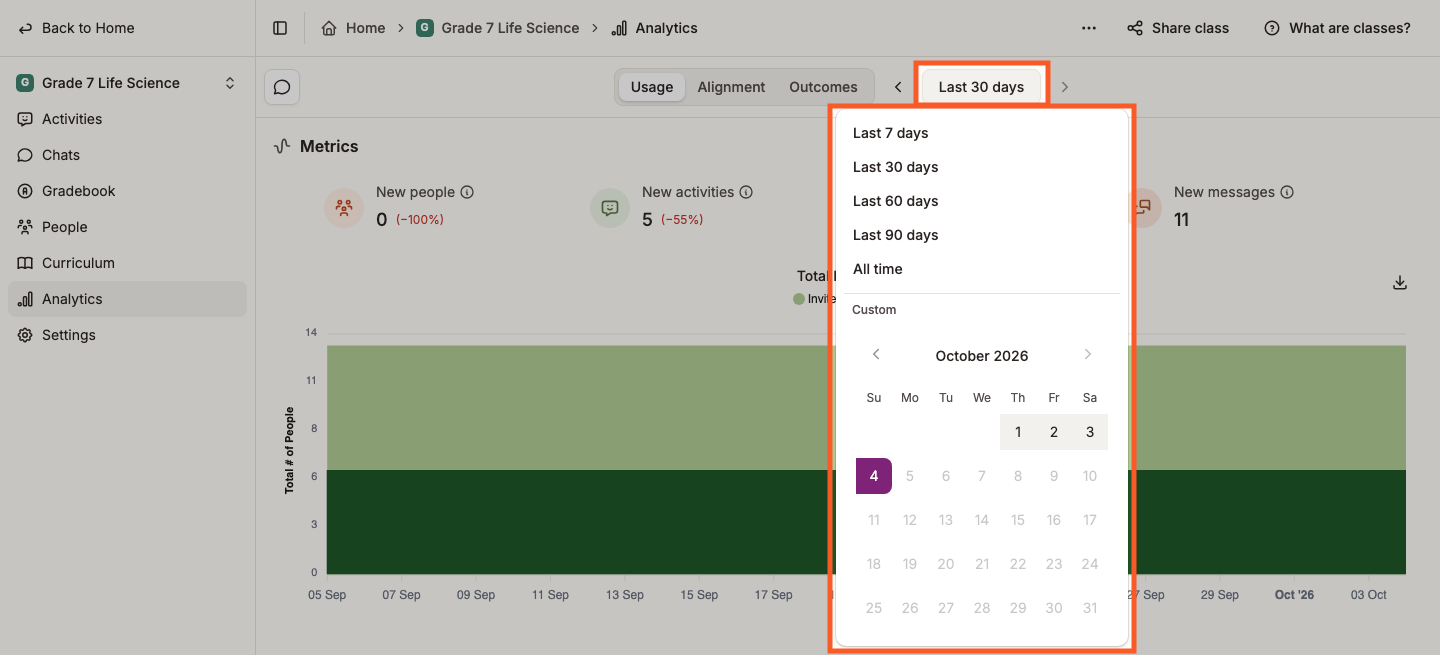
Task: Select October 3 in the calendar
Action: click(x=1090, y=432)
